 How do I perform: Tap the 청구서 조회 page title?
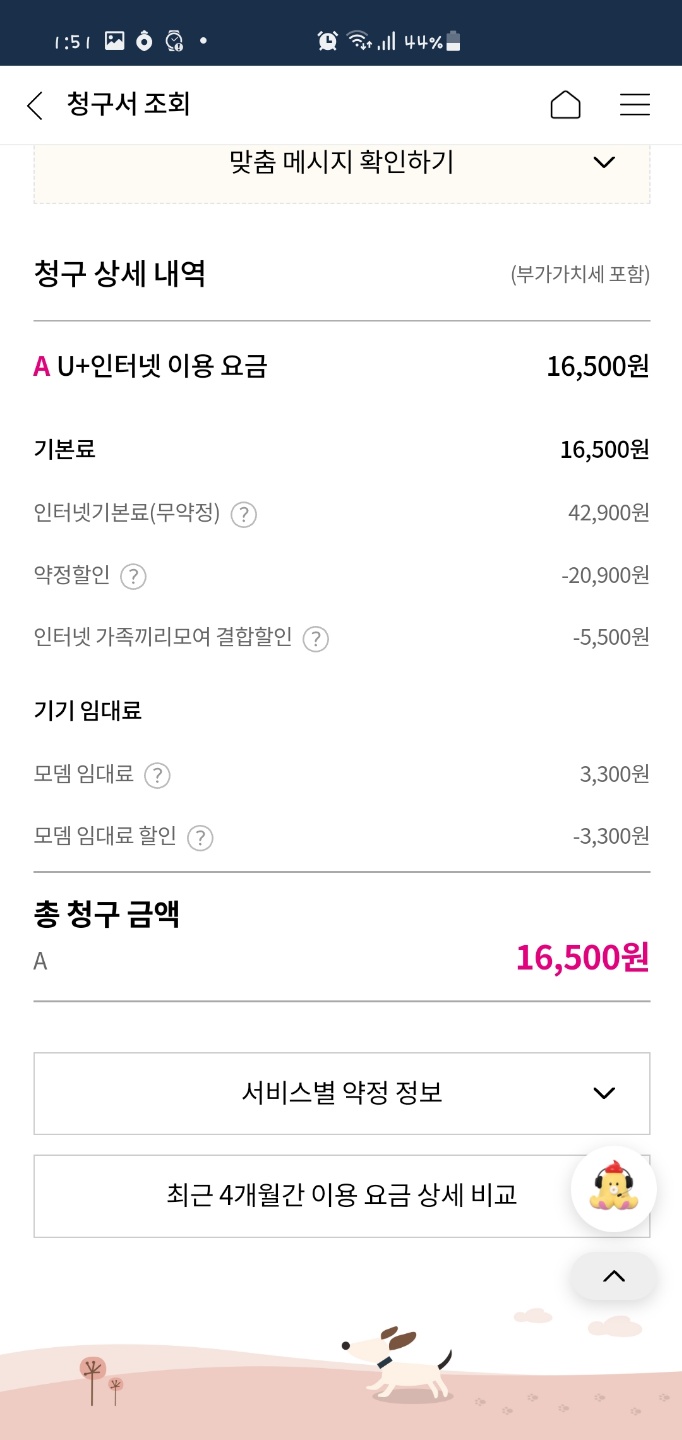128,104
